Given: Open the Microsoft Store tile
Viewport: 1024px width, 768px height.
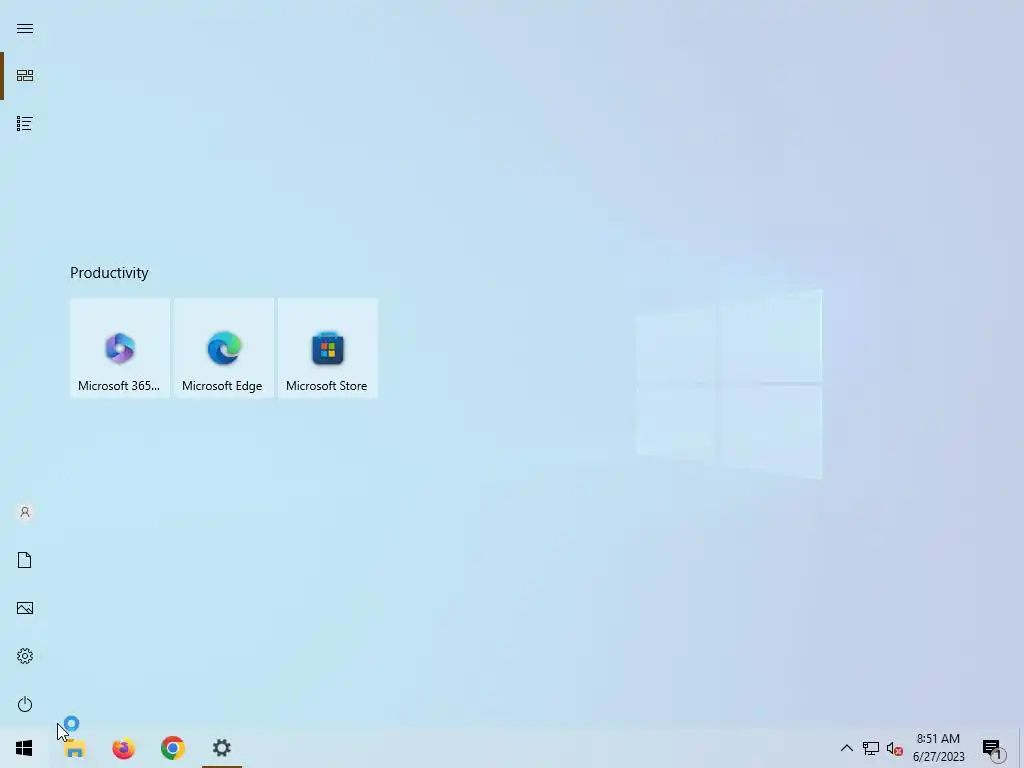Looking at the screenshot, I should (x=328, y=348).
